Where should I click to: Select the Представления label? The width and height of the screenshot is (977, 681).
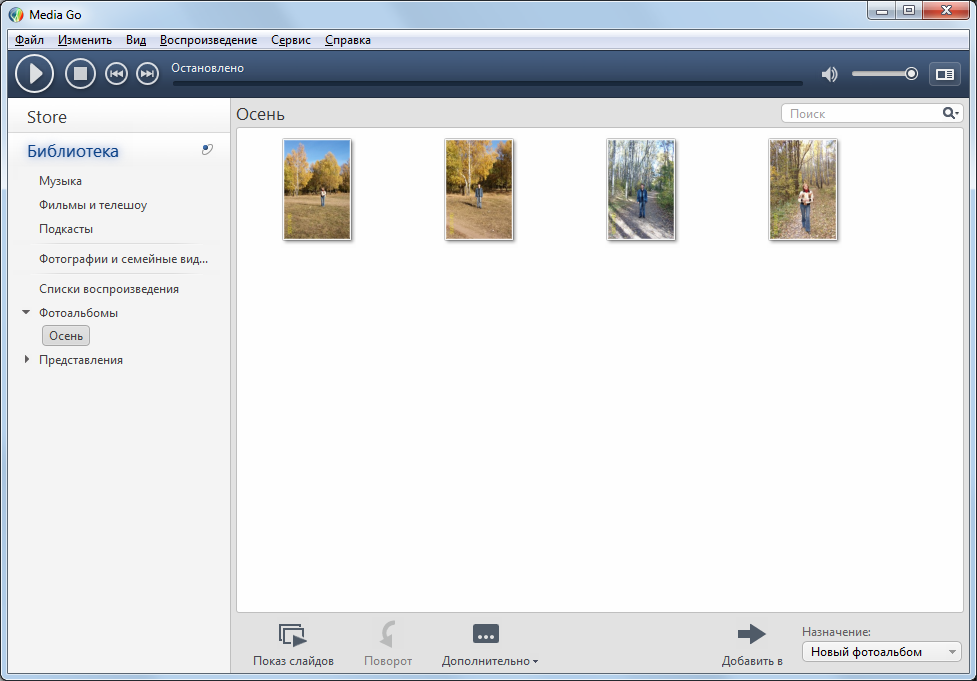coord(81,360)
